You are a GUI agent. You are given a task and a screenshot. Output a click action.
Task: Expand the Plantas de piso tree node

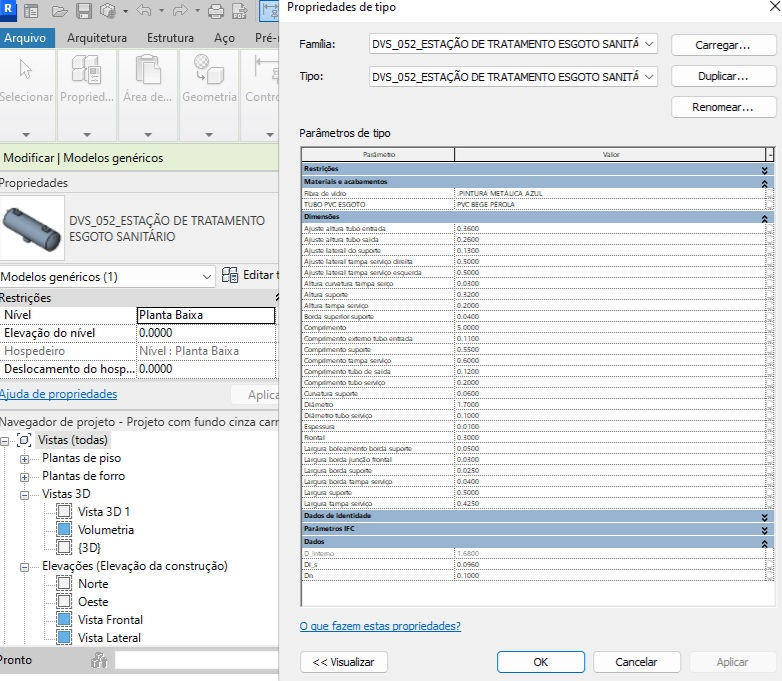(x=24, y=459)
